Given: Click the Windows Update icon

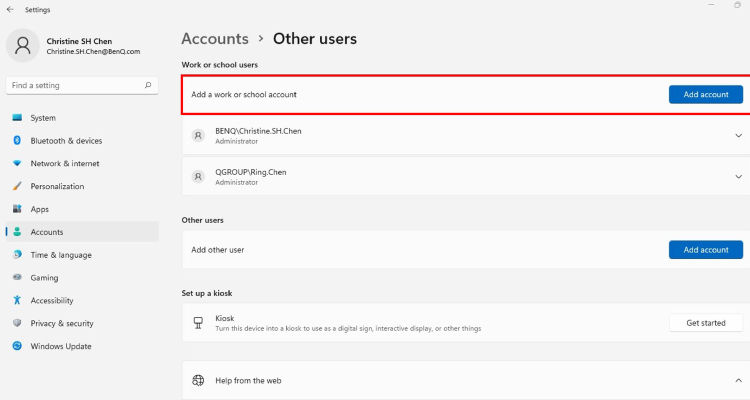Looking at the screenshot, I should click(17, 345).
